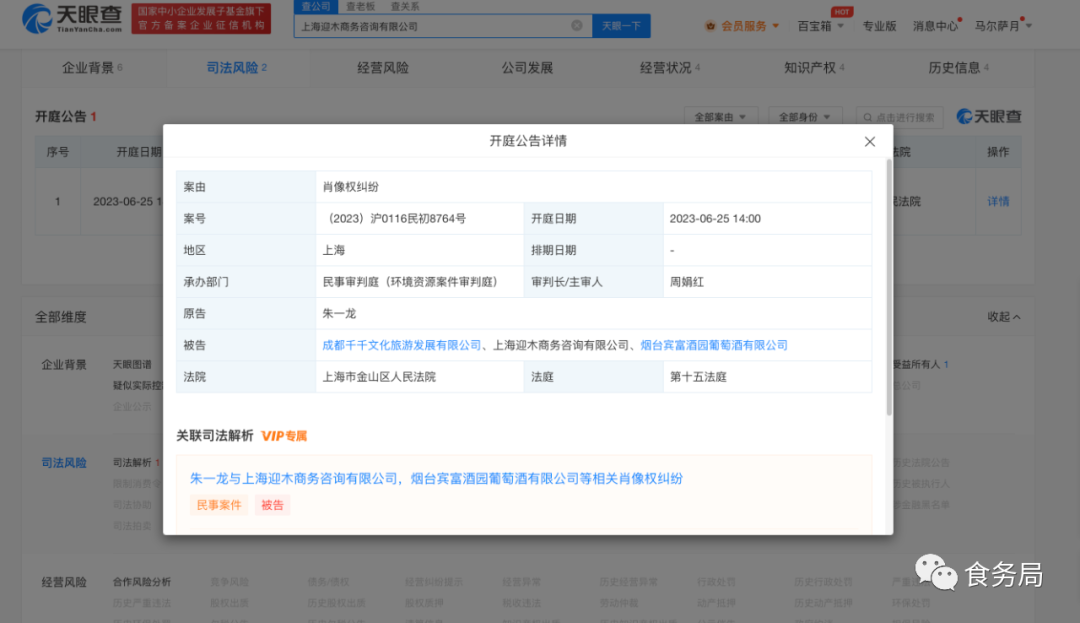Select the 企业背景 tab
Screen dimensions: 1080x623
tap(92, 67)
